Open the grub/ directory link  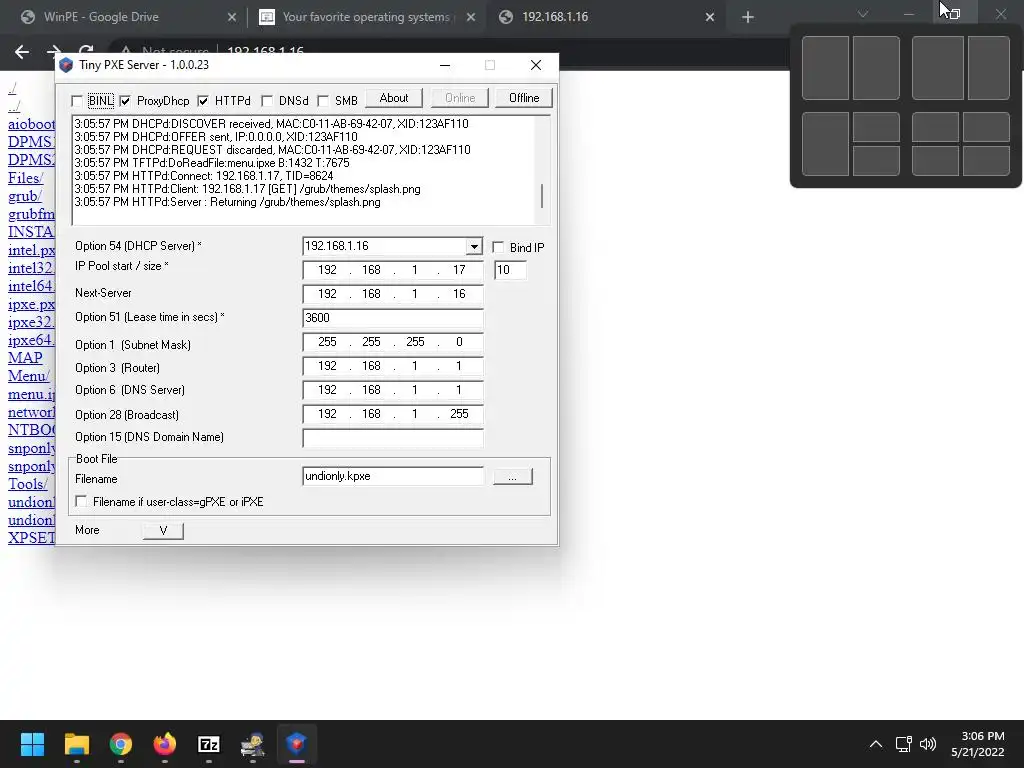(25, 196)
